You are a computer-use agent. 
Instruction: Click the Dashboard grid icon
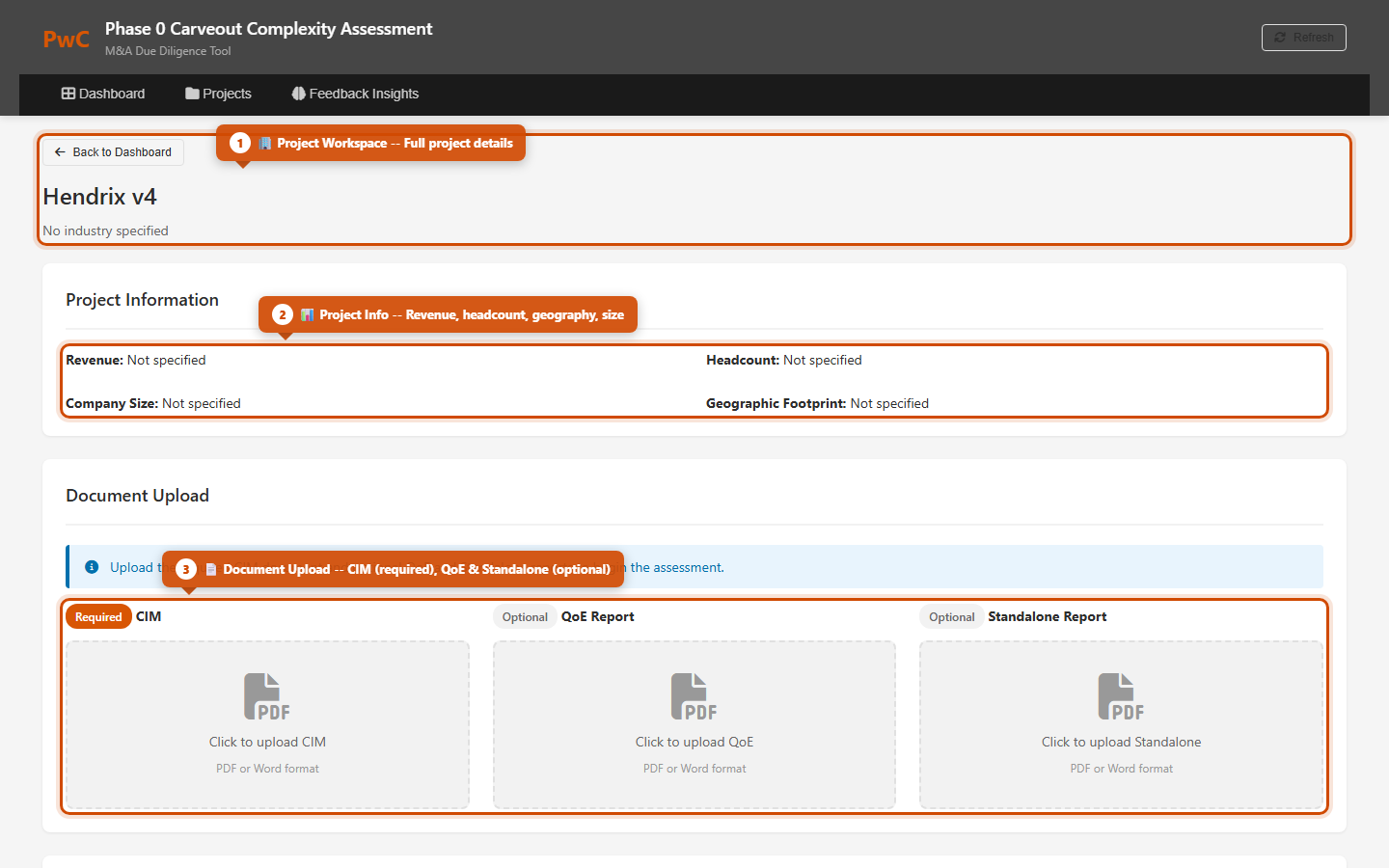tap(67, 93)
